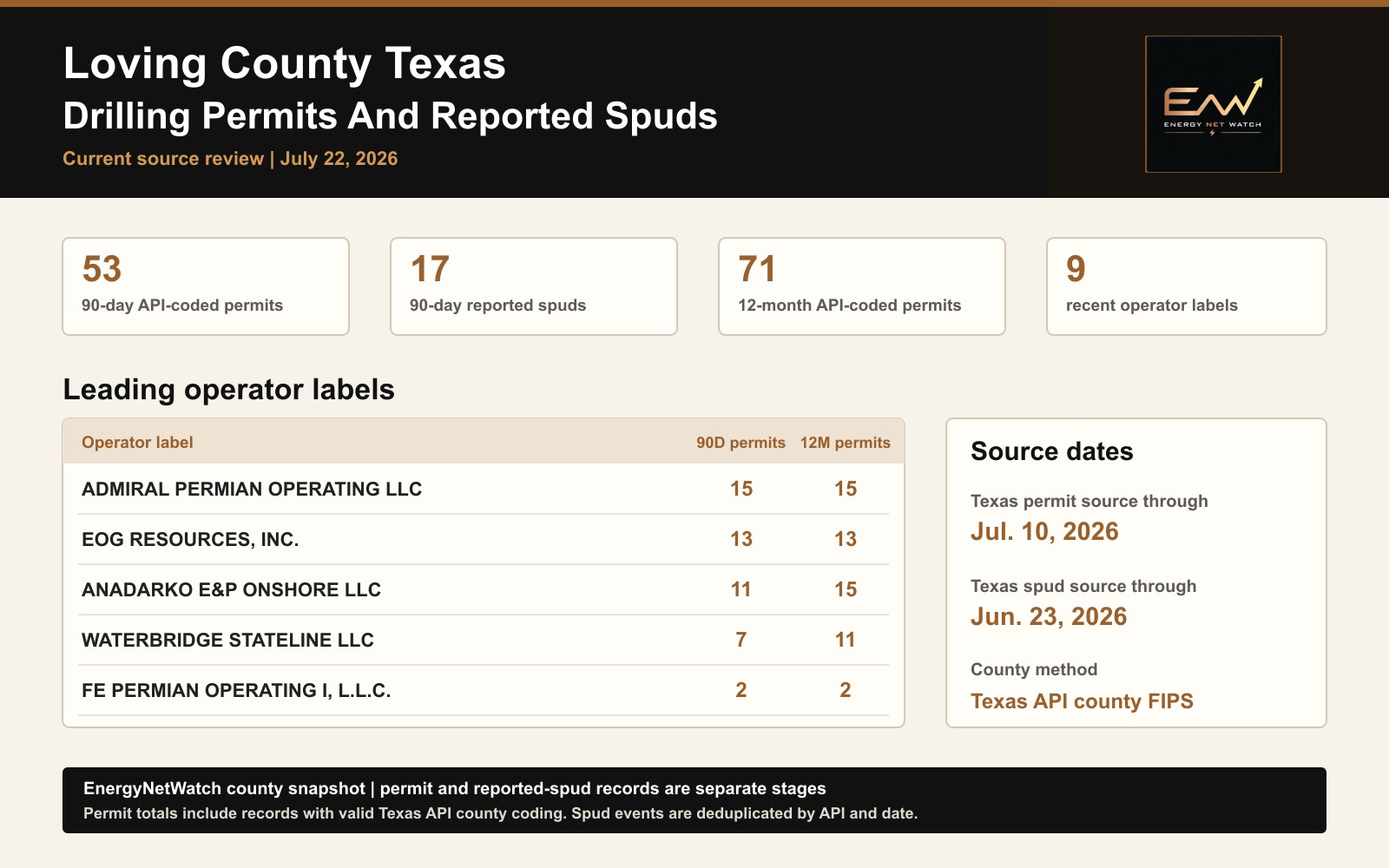
Task: Select EOG RESOURCES, INC. row name
Action: tap(190, 540)
